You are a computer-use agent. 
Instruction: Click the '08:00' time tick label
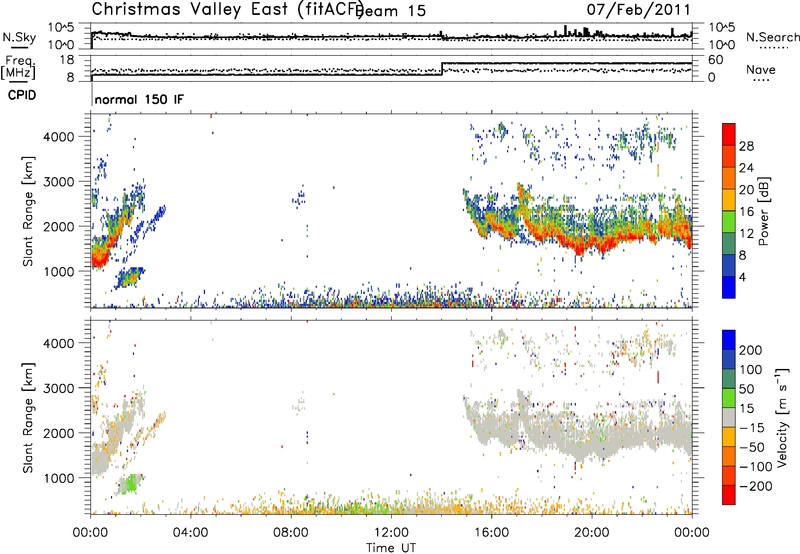[x=291, y=533]
